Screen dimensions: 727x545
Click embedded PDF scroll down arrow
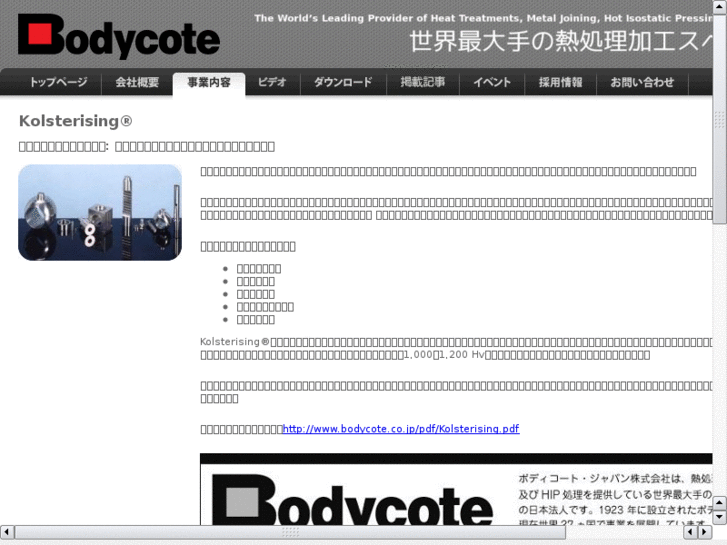(x=720, y=517)
